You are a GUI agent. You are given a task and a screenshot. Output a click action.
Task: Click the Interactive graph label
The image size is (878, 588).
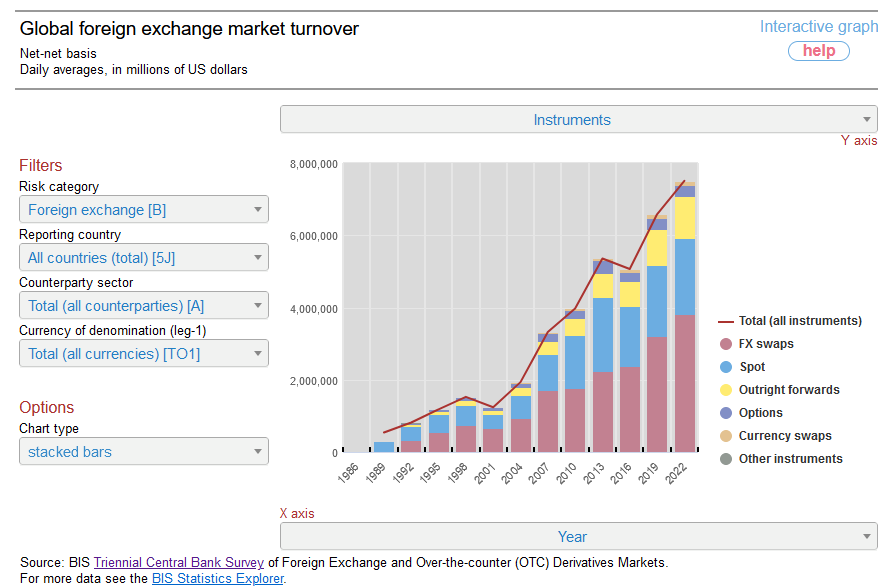click(818, 27)
